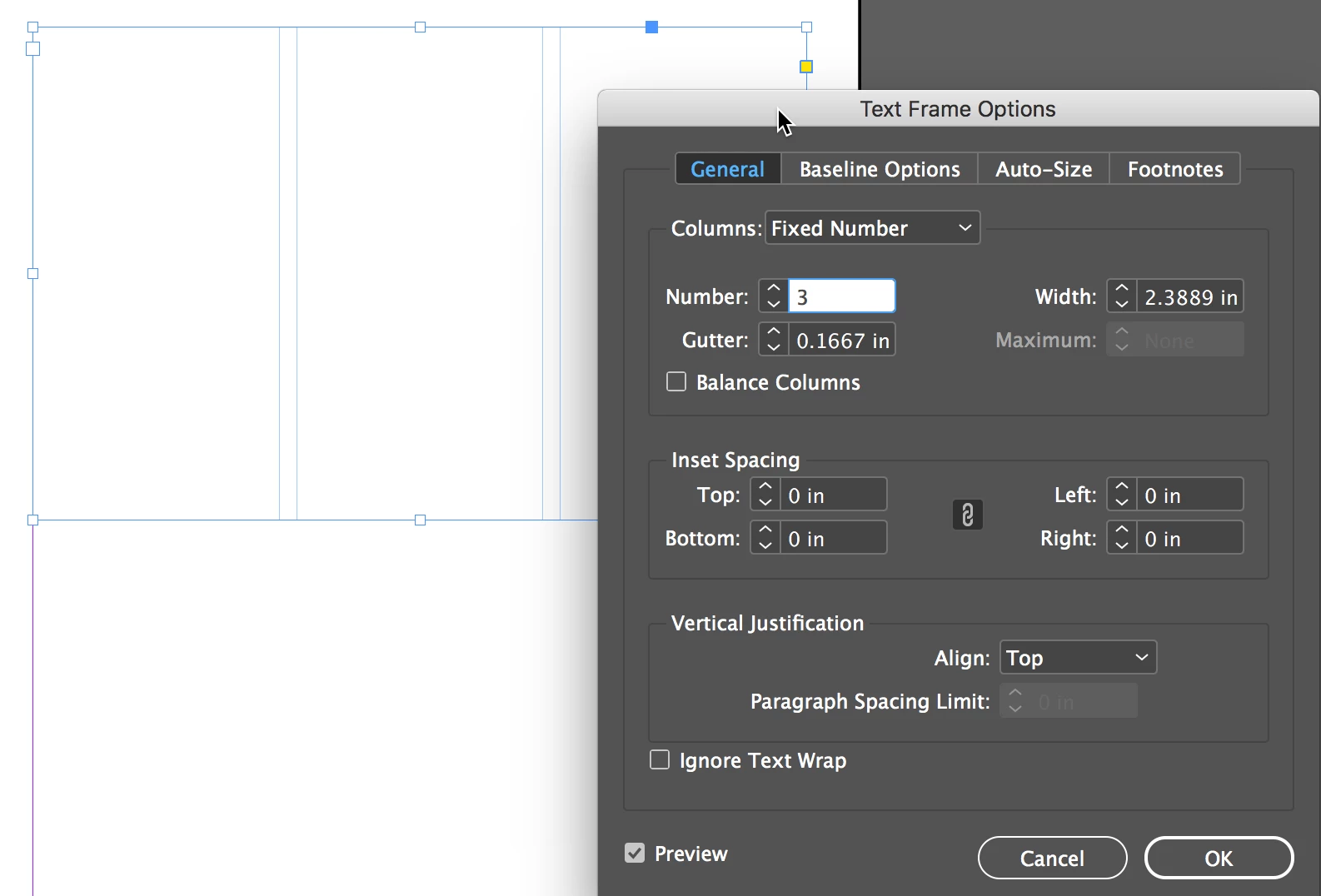The height and width of the screenshot is (896, 1321).
Task: Click the Gutter stepper arrows
Action: 774,339
